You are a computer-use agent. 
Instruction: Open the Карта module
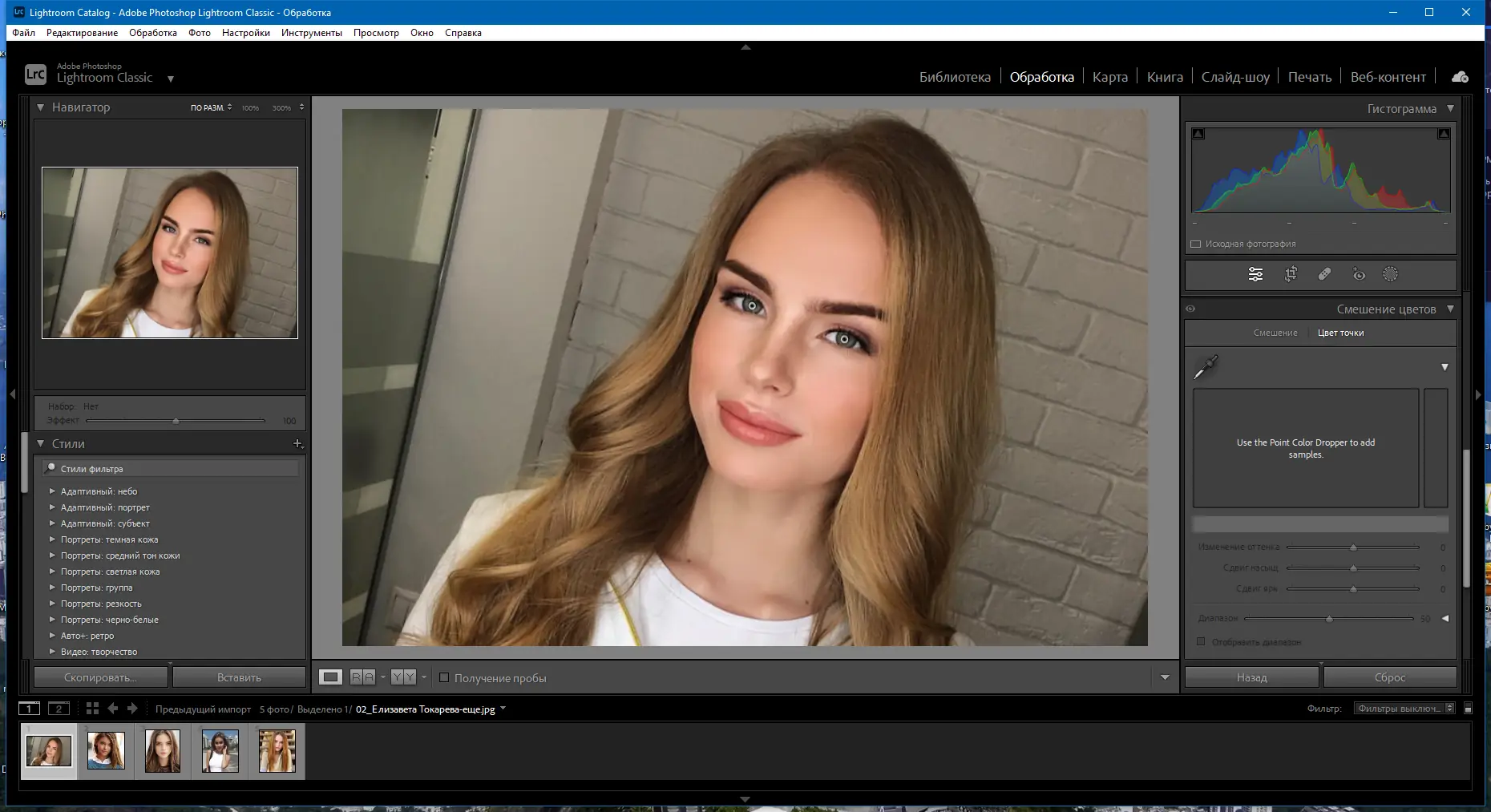[x=1110, y=77]
